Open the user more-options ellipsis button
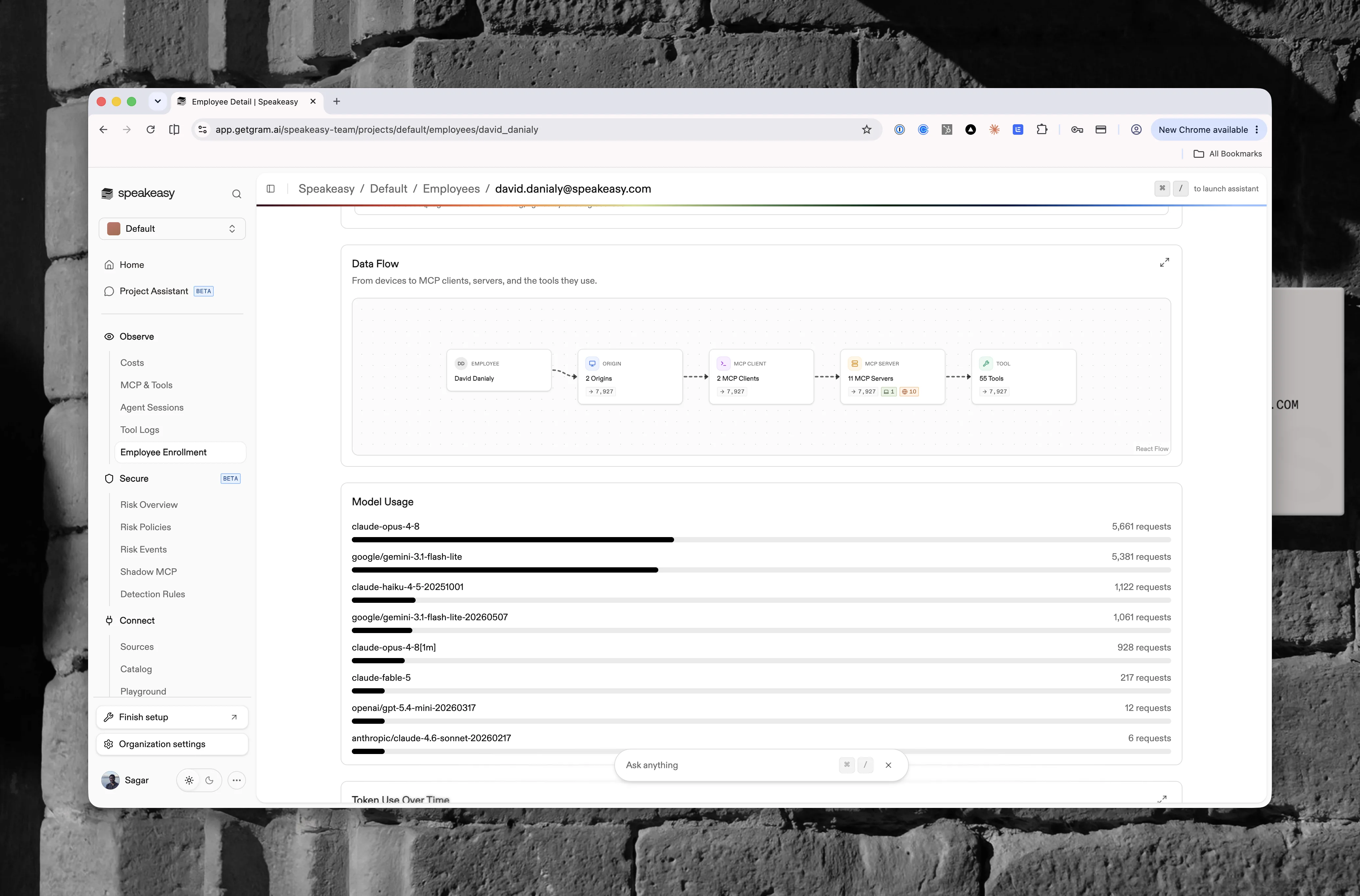1360x896 pixels. [237, 780]
